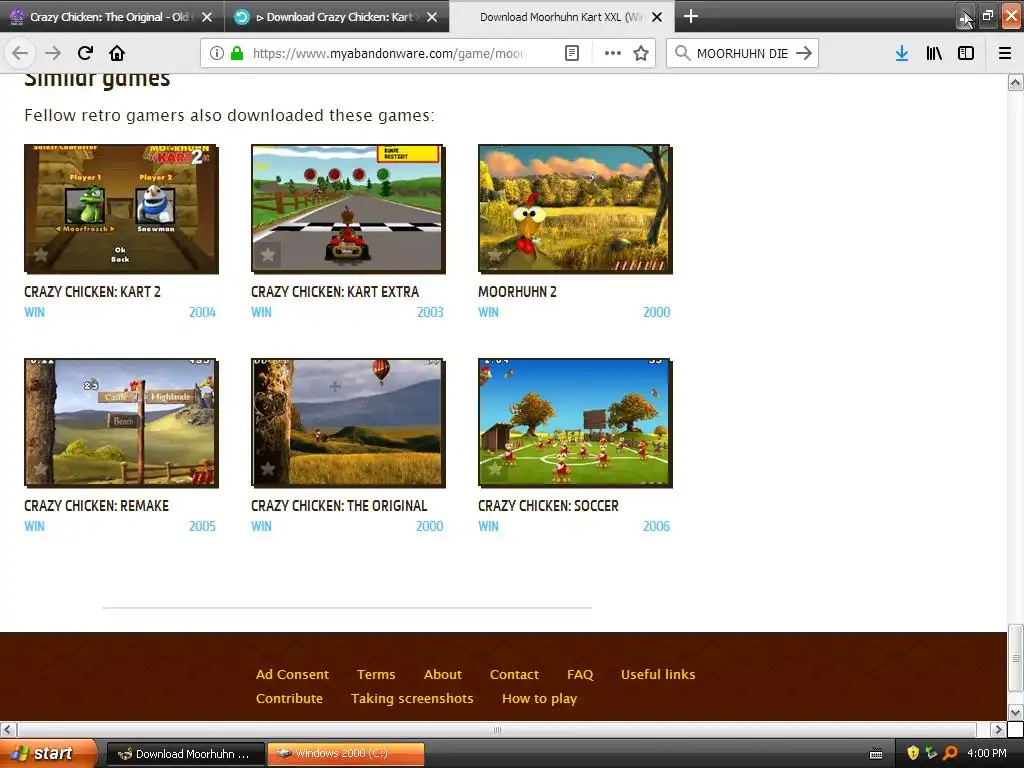Open the library bookshelf icon
This screenshot has height=768, width=1024.
coord(934,53)
